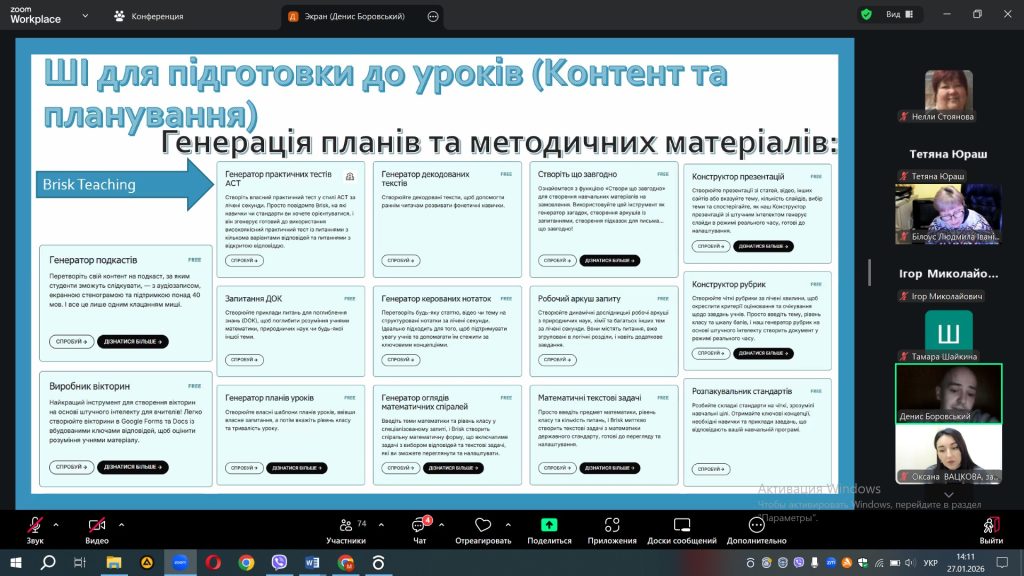Open options on Экран (Денис Боровський) tab
The width and height of the screenshot is (1024, 576).
pyautogui.click(x=433, y=16)
